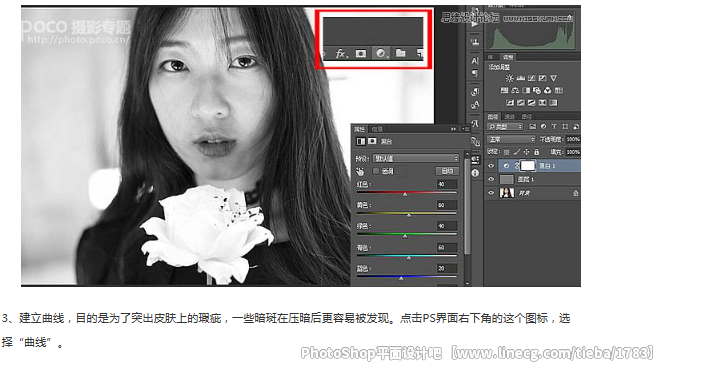Add a Hue/Saturation adjustment
The image size is (709, 372).
[505, 90]
